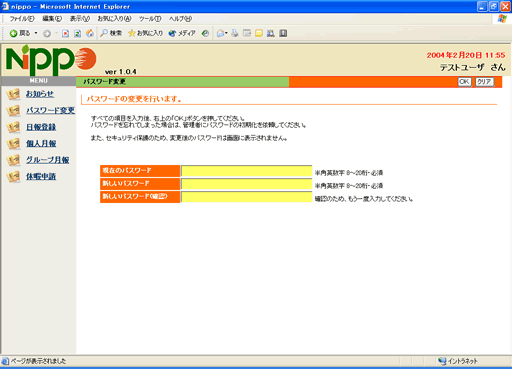
Task: Open the お知らせ sidebar link
Action: (40, 94)
